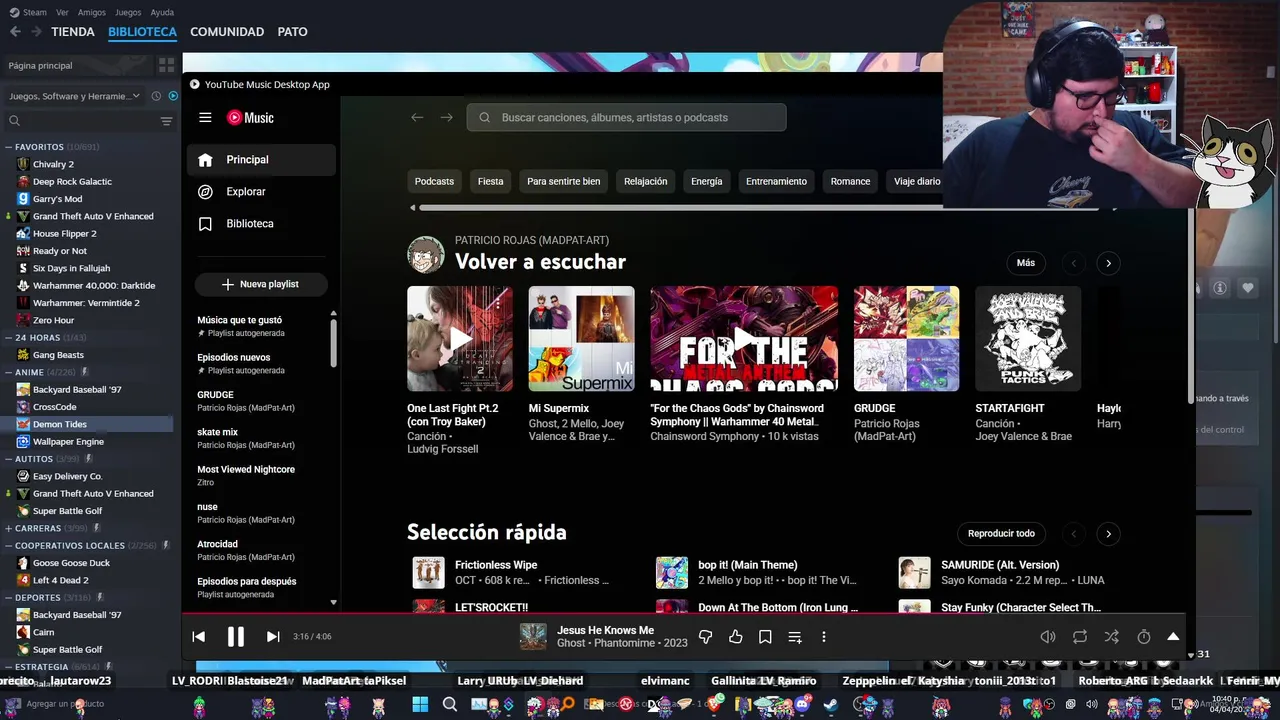This screenshot has width=1280, height=720.
Task: Skip to previous track
Action: [198, 636]
